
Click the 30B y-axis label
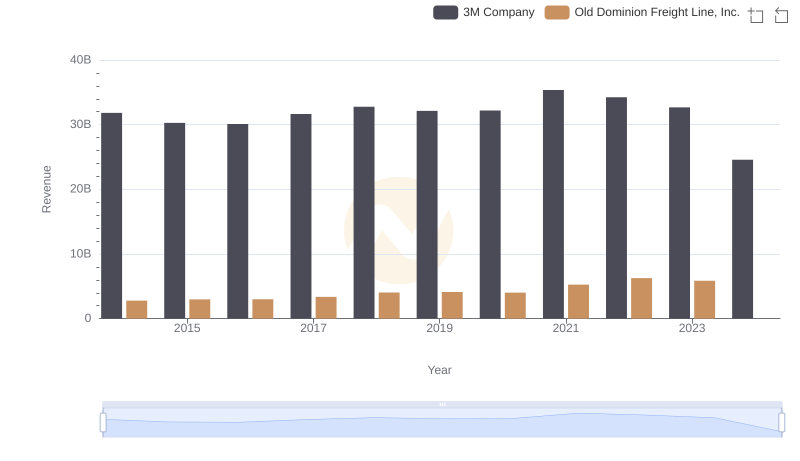click(x=81, y=124)
